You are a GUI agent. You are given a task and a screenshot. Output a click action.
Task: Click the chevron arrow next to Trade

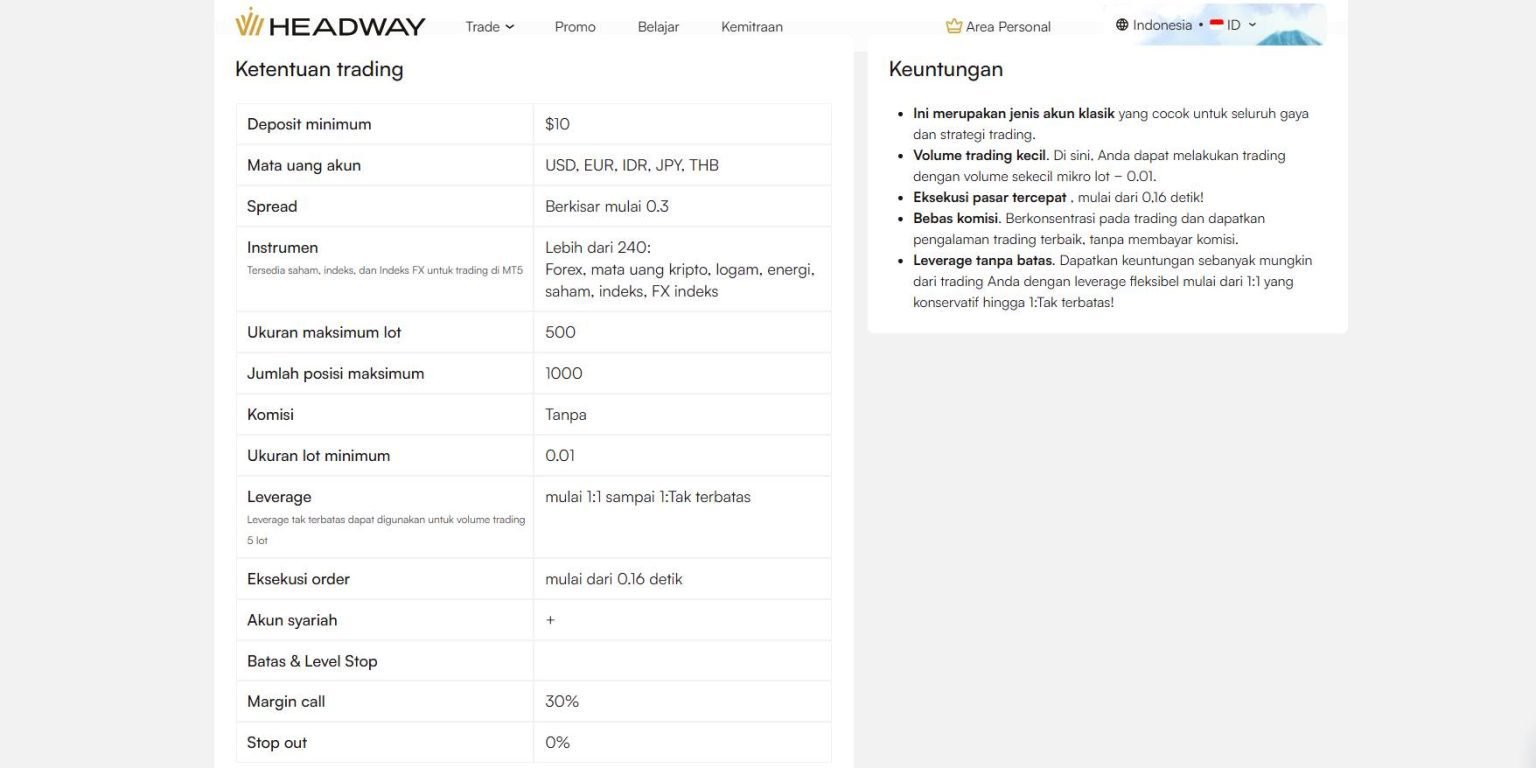510,27
